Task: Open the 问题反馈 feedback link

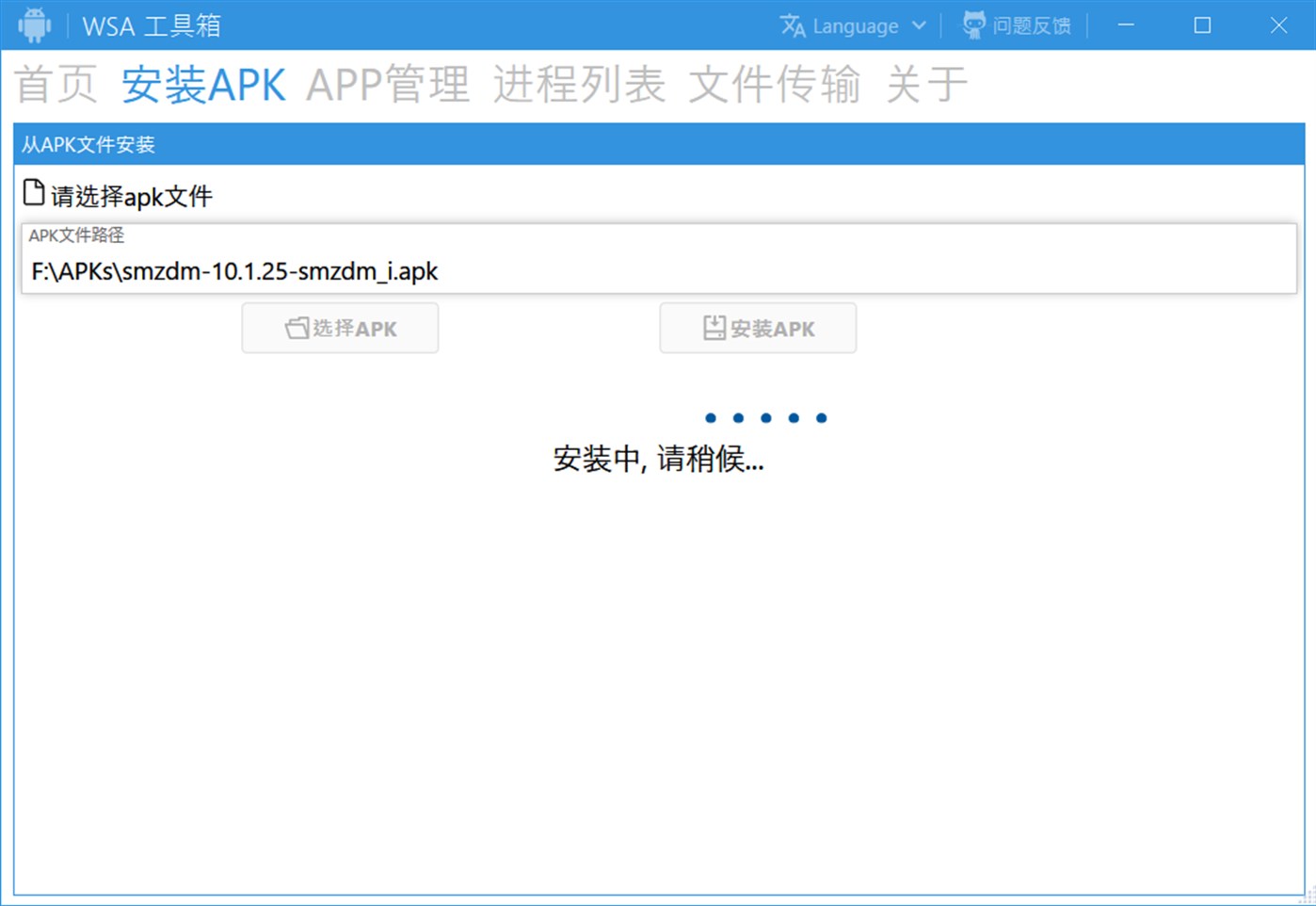Action: coord(1031,25)
